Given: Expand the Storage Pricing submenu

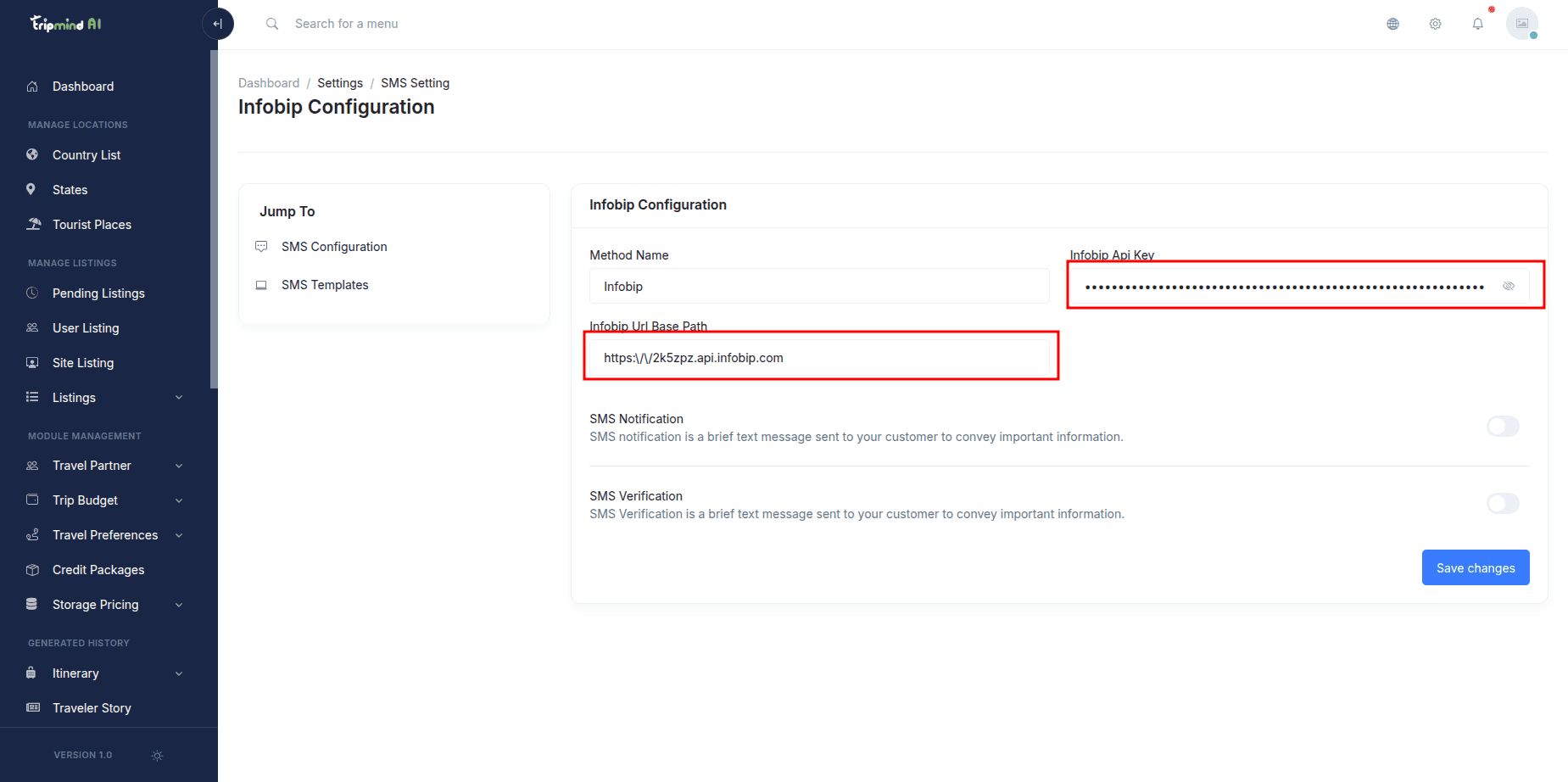Looking at the screenshot, I should click(179, 605).
